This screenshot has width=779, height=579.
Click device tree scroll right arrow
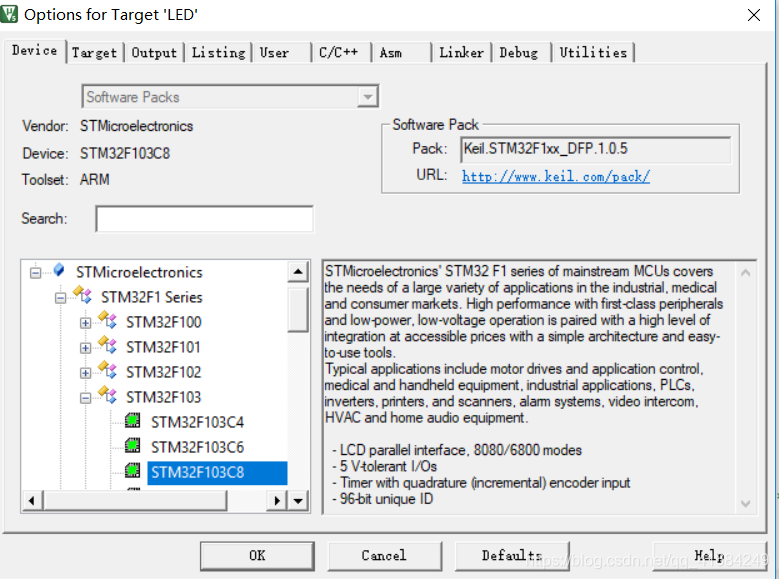pyautogui.click(x=277, y=500)
